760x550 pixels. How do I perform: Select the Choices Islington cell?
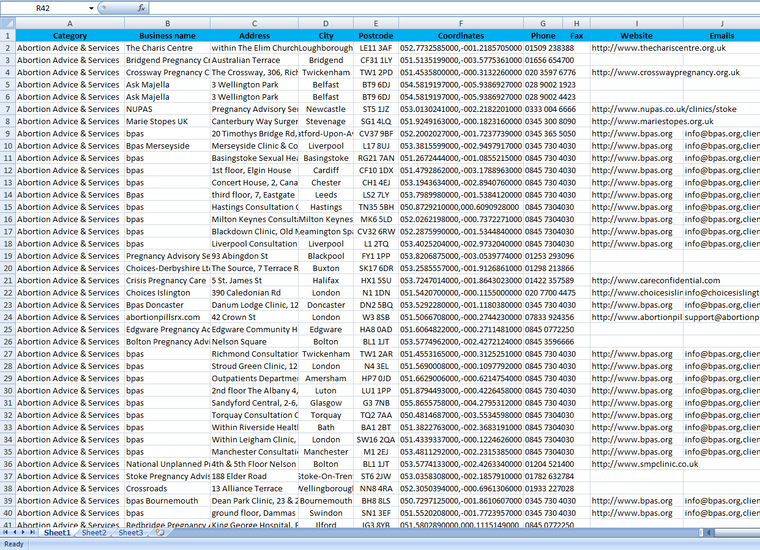point(167,293)
